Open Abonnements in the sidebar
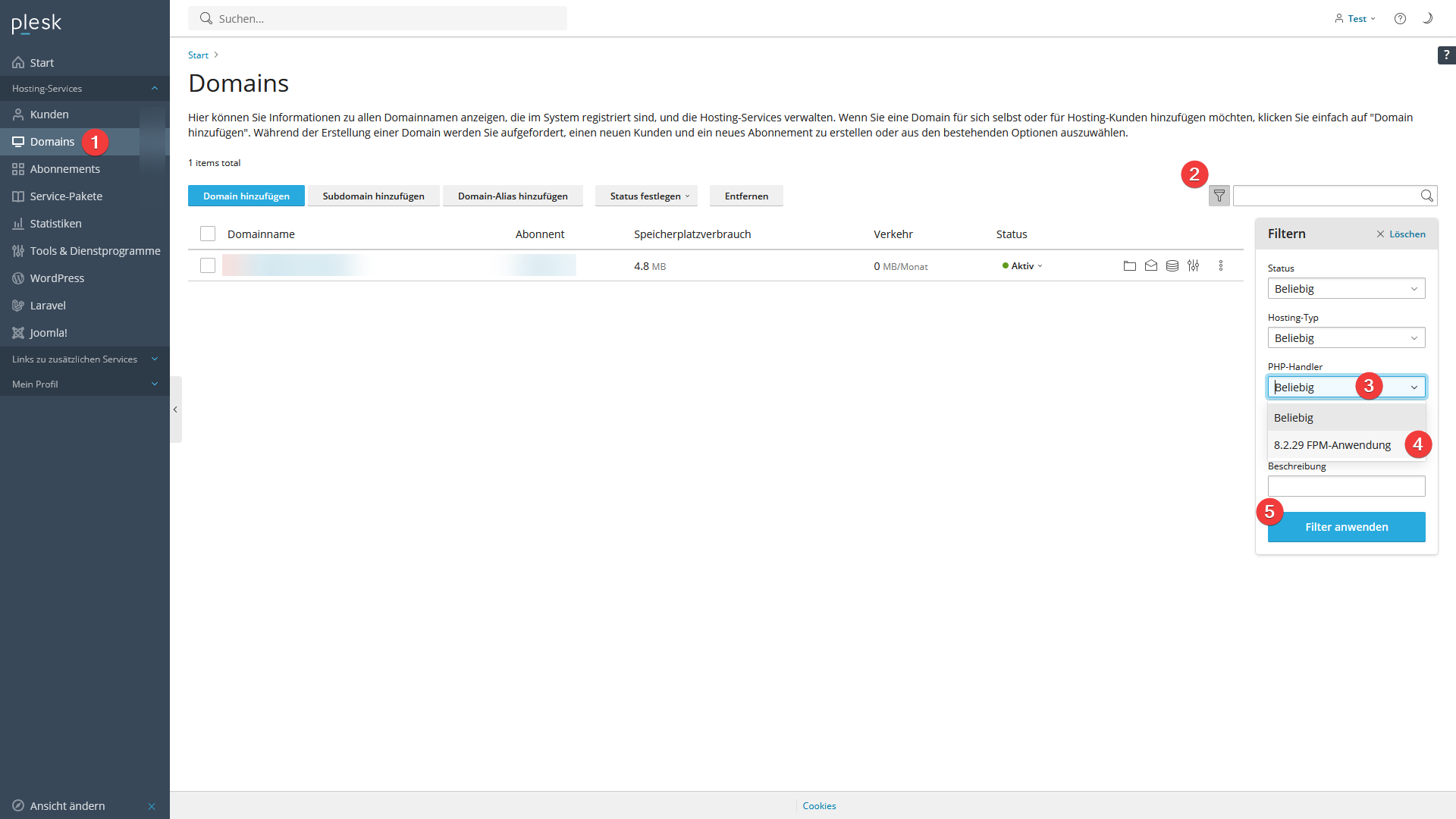Screen dimensions: 1456x819 [x=65, y=168]
